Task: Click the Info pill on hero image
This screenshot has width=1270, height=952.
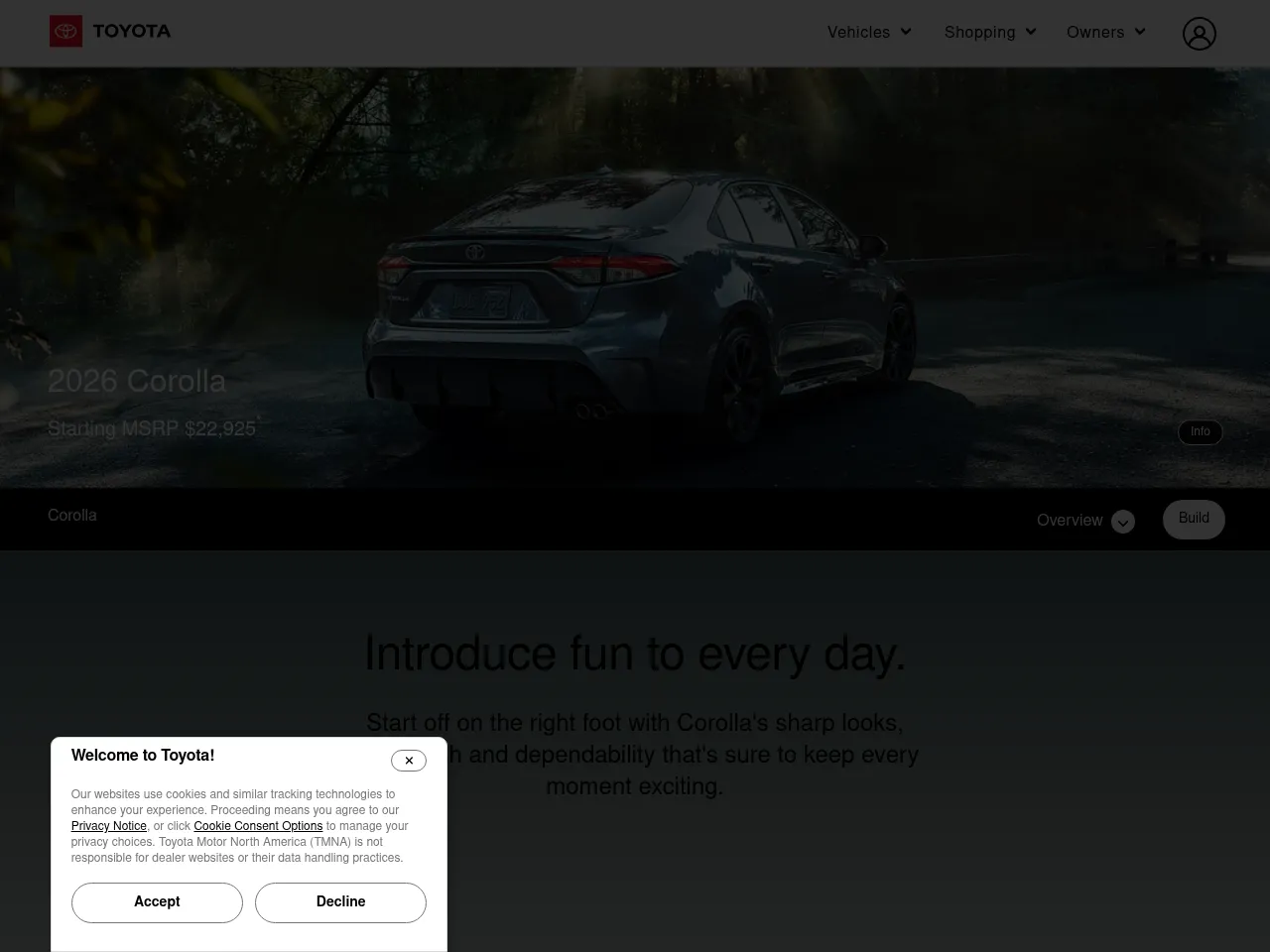Action: [1200, 432]
